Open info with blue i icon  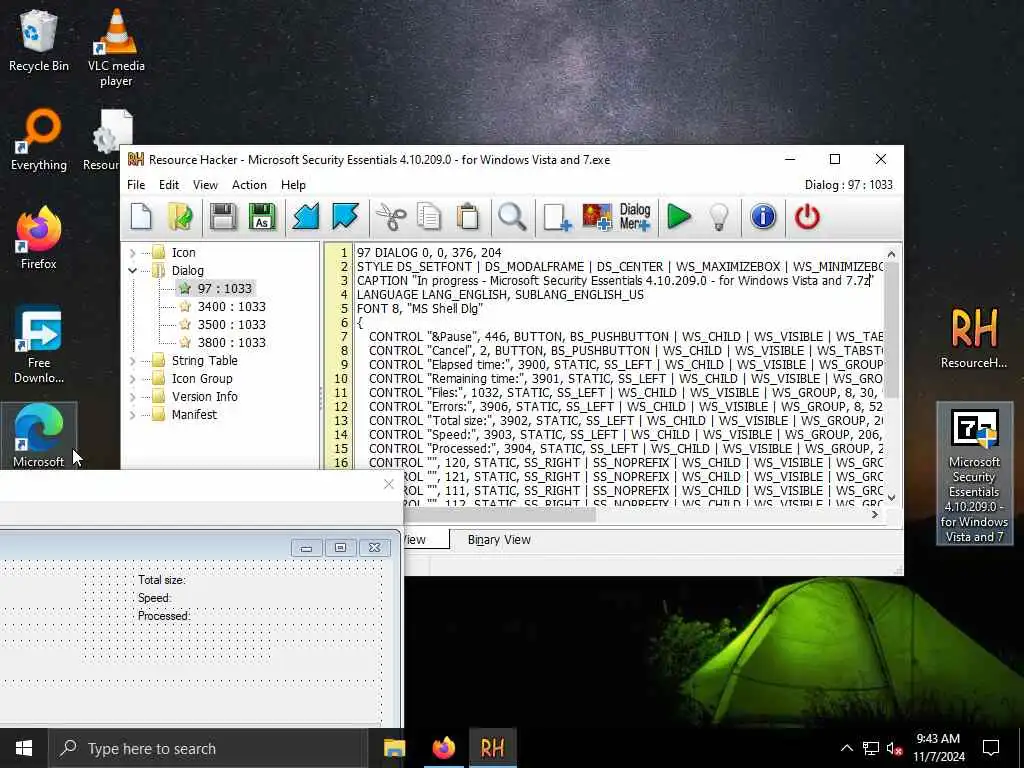(763, 217)
